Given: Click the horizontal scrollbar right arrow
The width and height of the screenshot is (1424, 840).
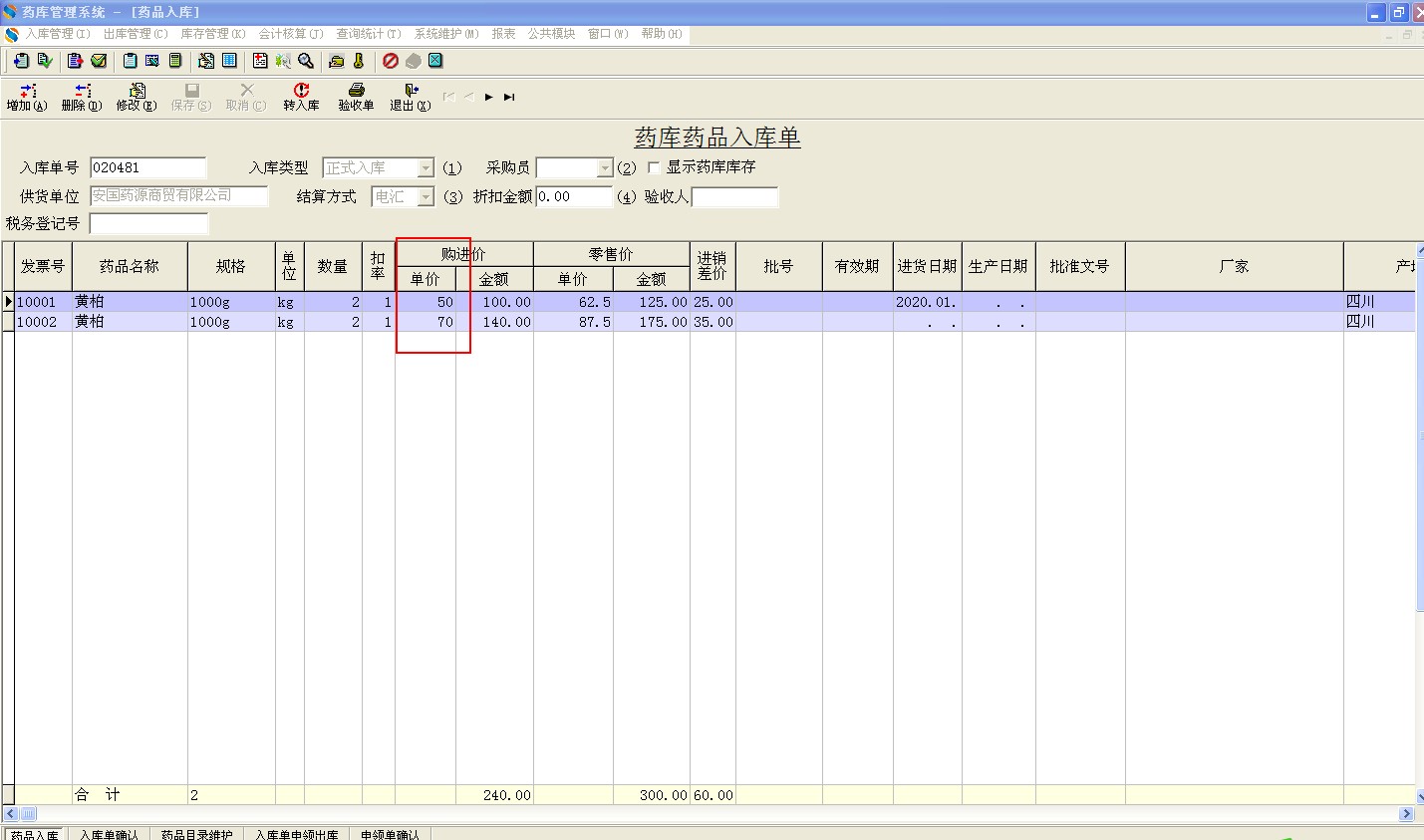Looking at the screenshot, I should [1406, 814].
